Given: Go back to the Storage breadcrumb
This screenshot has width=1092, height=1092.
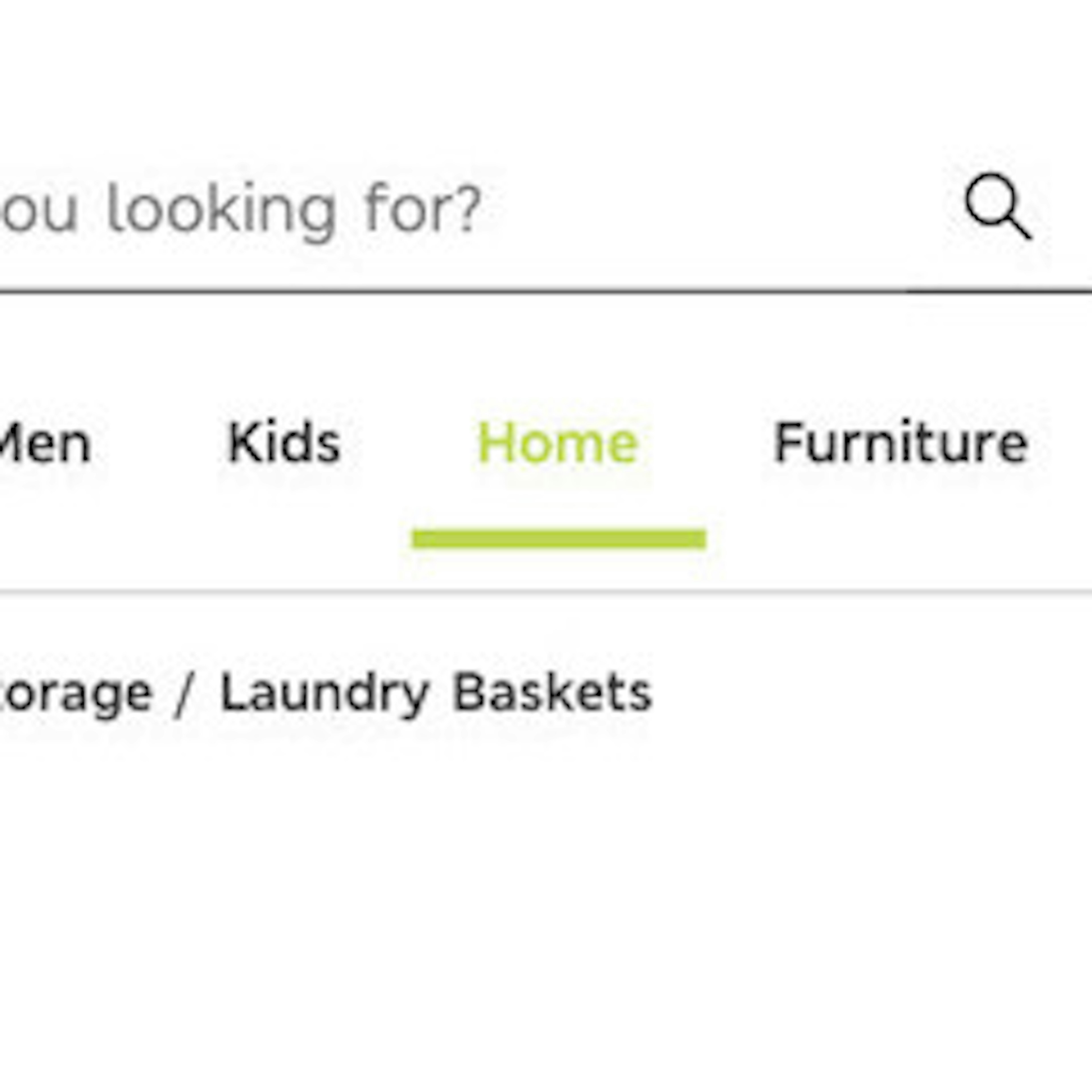Looking at the screenshot, I should tap(76, 694).
